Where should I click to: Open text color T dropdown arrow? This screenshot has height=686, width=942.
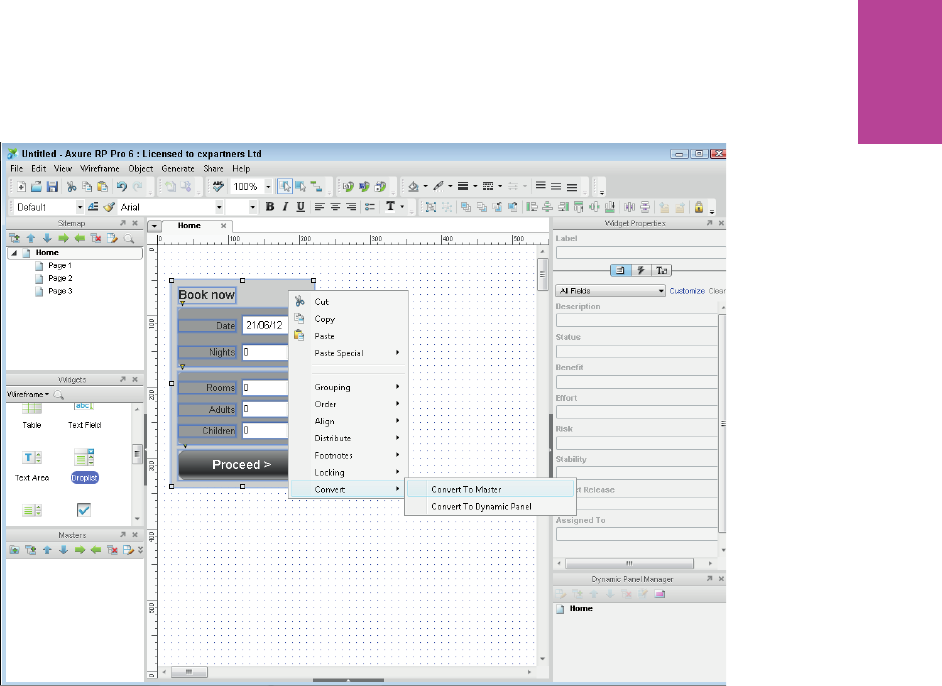coord(403,207)
